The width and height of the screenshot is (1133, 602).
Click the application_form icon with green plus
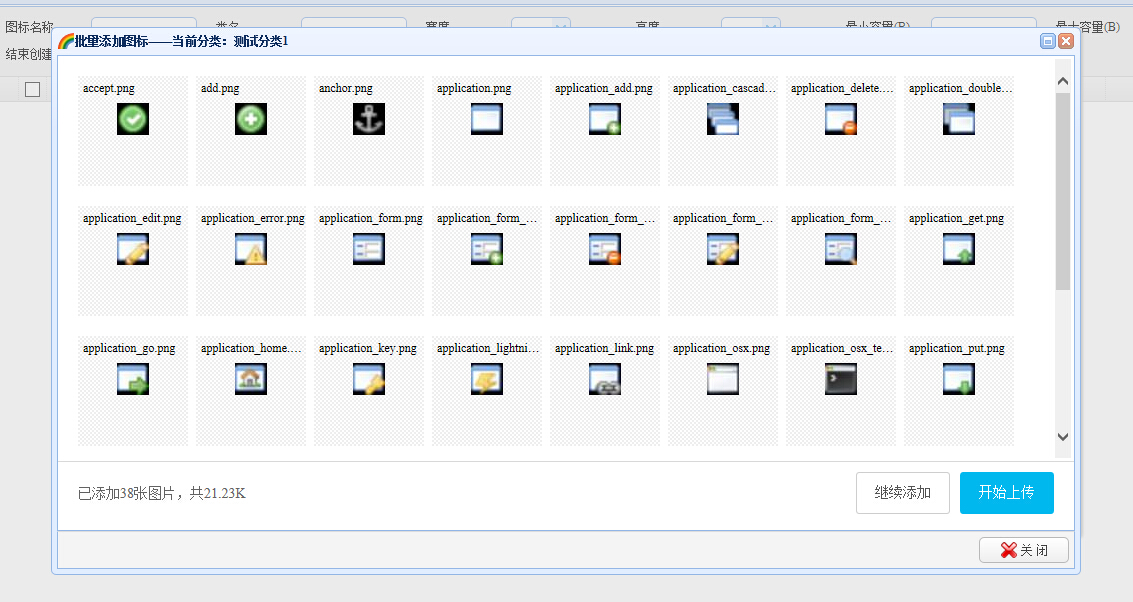487,249
